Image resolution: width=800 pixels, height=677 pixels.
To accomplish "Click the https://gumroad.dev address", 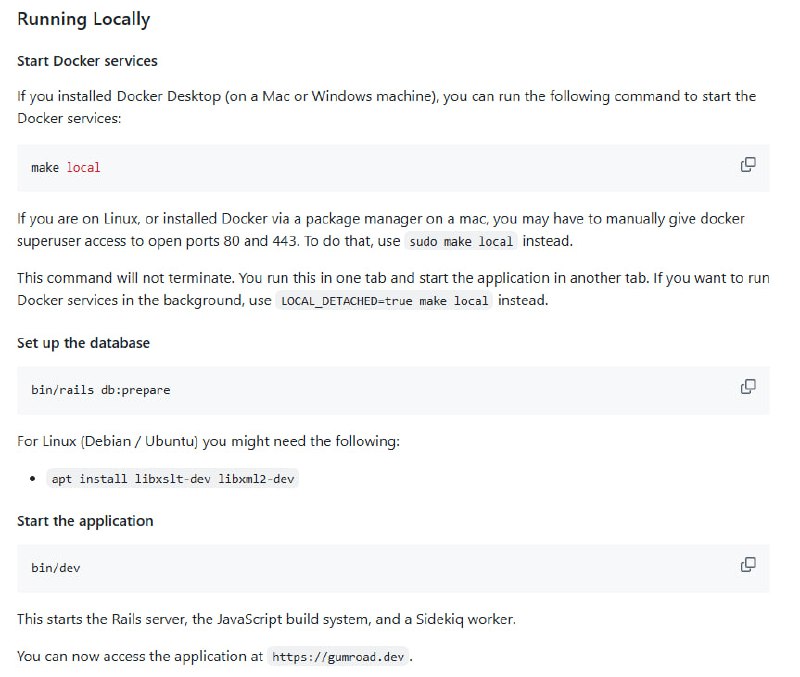I will tap(339, 657).
